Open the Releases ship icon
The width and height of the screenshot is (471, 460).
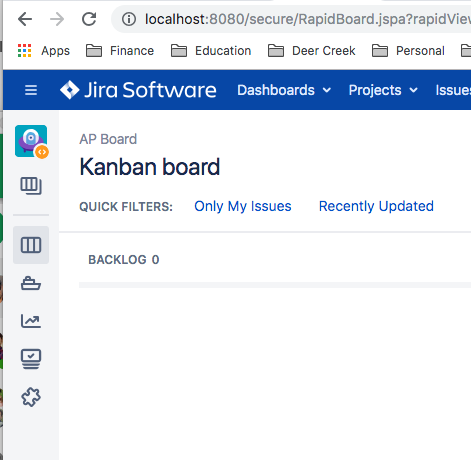(x=31, y=283)
